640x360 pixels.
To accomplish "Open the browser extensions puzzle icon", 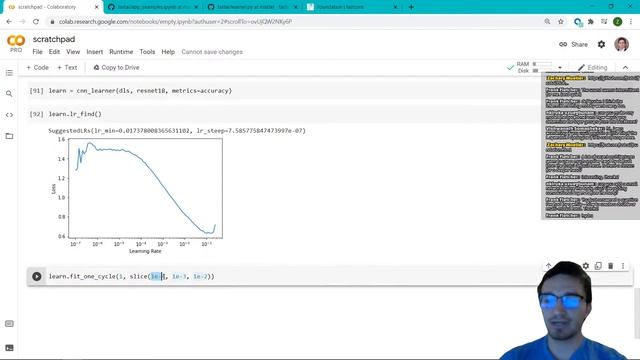I will tap(591, 22).
